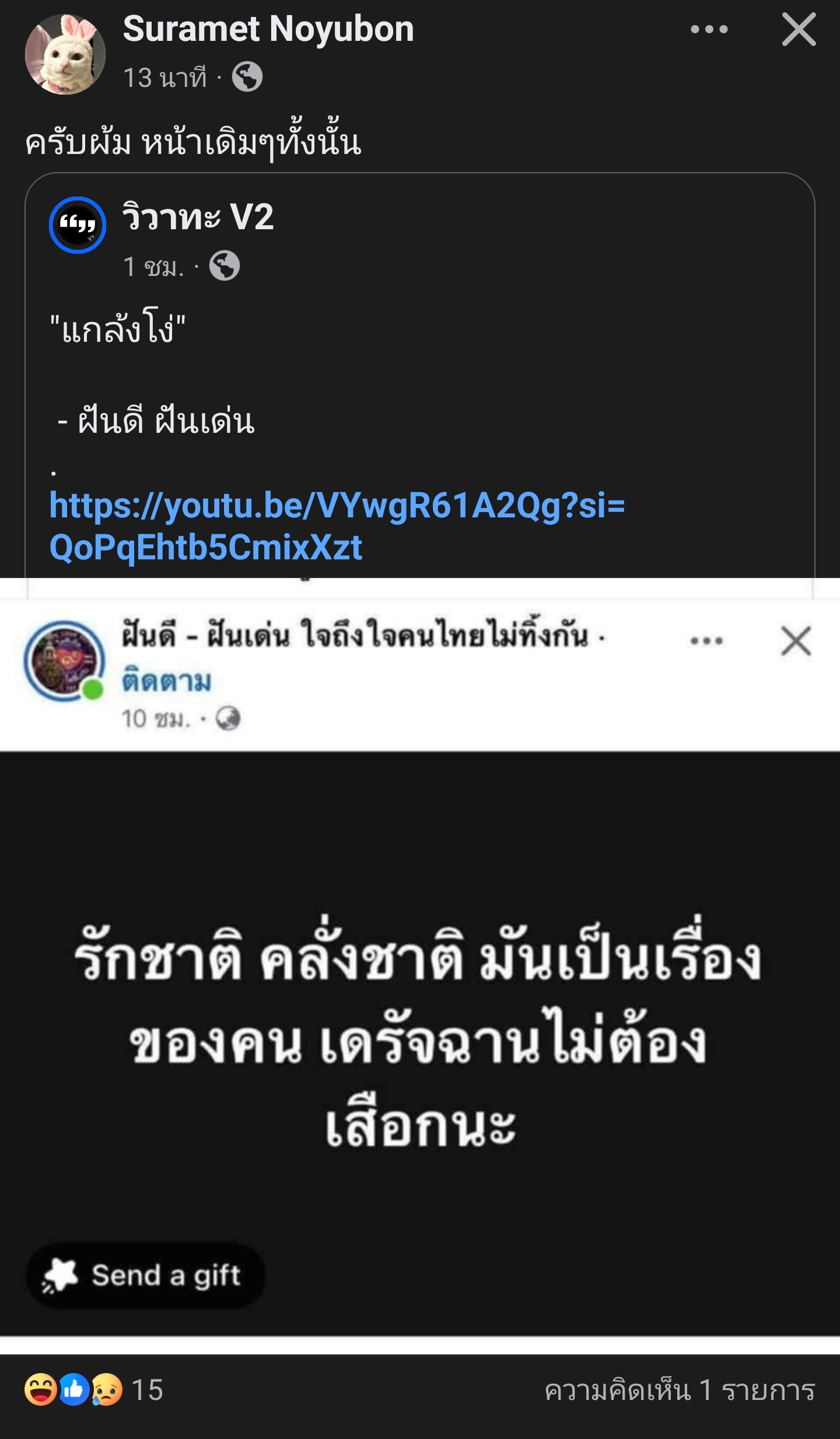840x1439 pixels.
Task: Open the three-dot menu in the embedded screenshot
Action: pyautogui.click(x=706, y=640)
